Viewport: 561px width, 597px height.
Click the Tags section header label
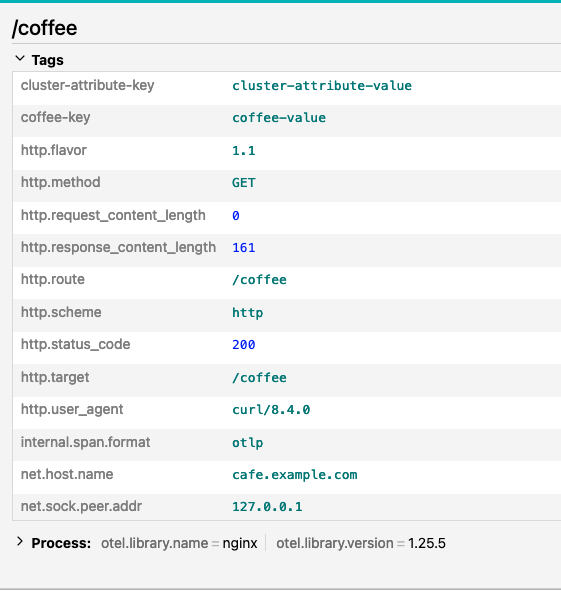point(48,60)
